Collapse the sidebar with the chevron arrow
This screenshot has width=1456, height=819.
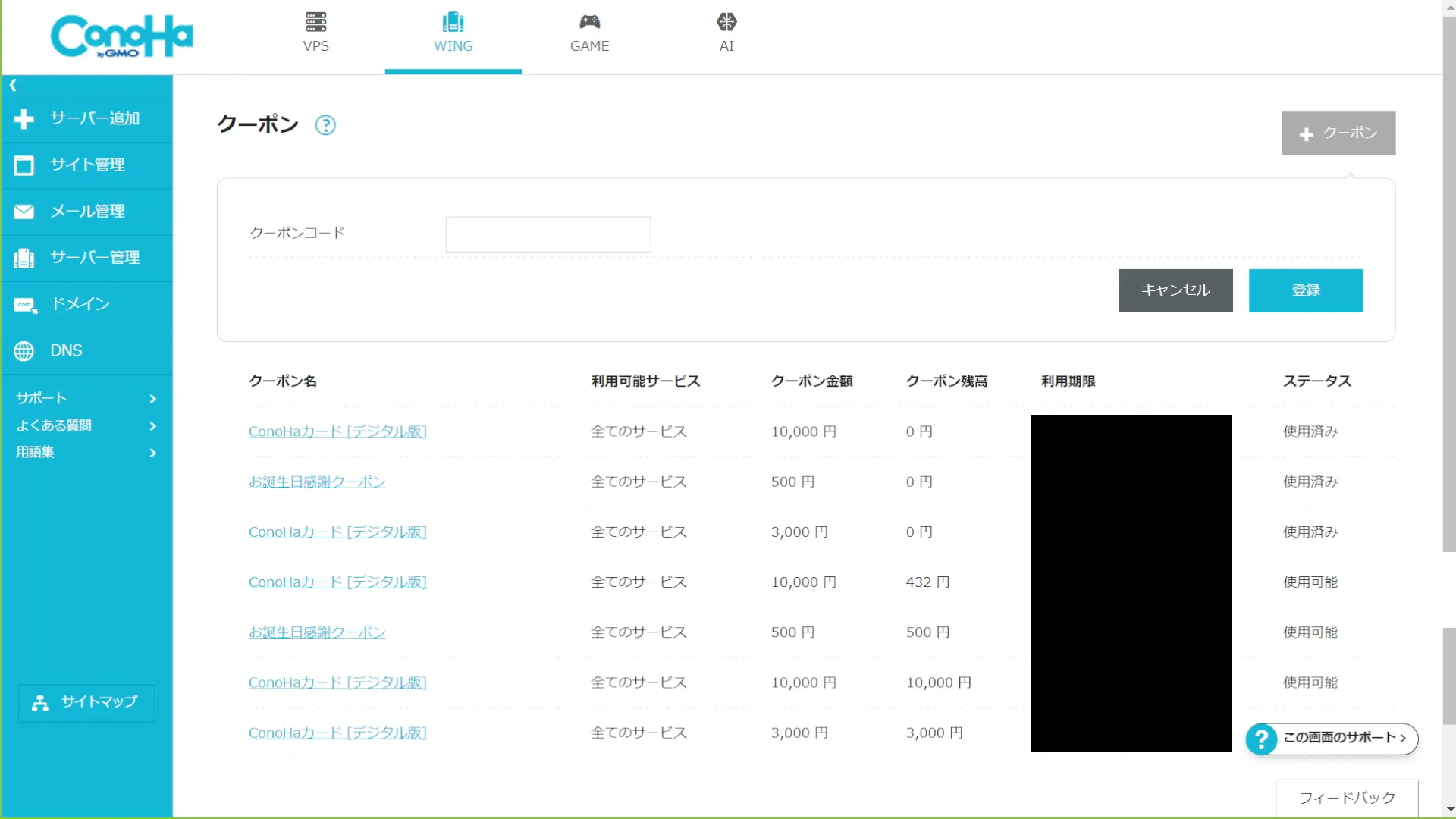pos(13,85)
